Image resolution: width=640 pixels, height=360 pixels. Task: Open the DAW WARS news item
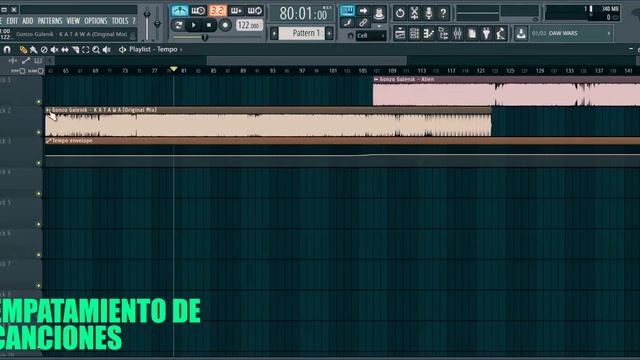(x=563, y=33)
